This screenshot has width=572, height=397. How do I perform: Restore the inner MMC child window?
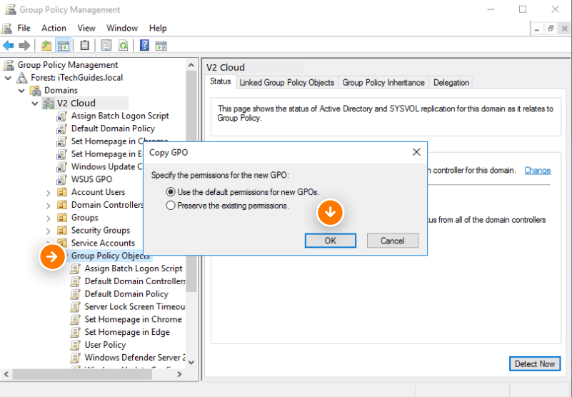[x=550, y=28]
